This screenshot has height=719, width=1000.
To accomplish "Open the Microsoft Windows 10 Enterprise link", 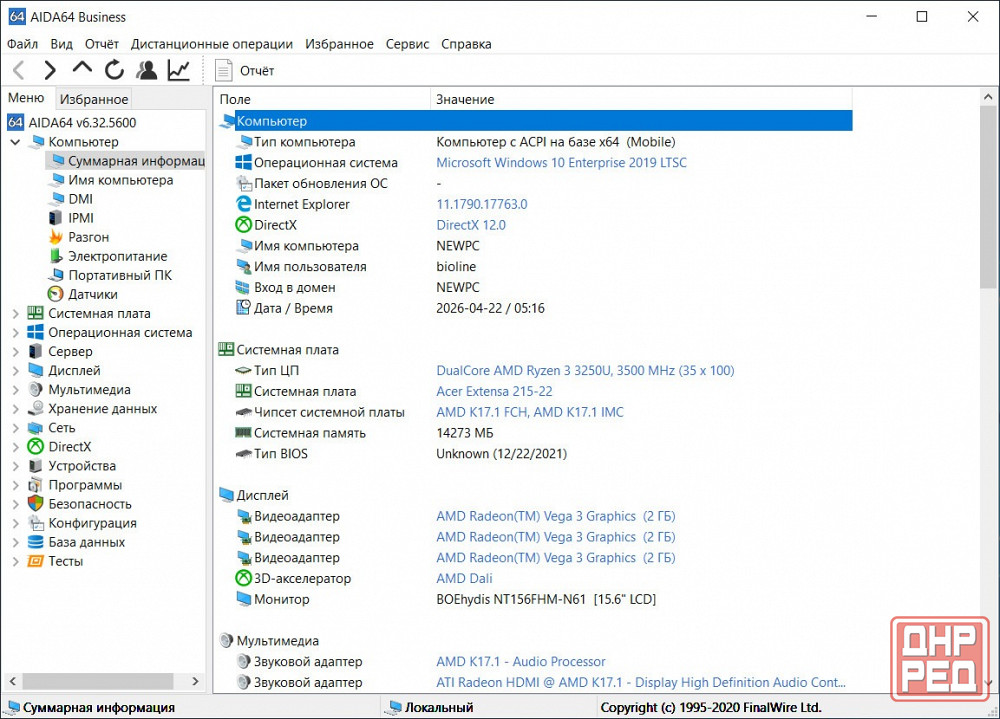I will (x=561, y=162).
